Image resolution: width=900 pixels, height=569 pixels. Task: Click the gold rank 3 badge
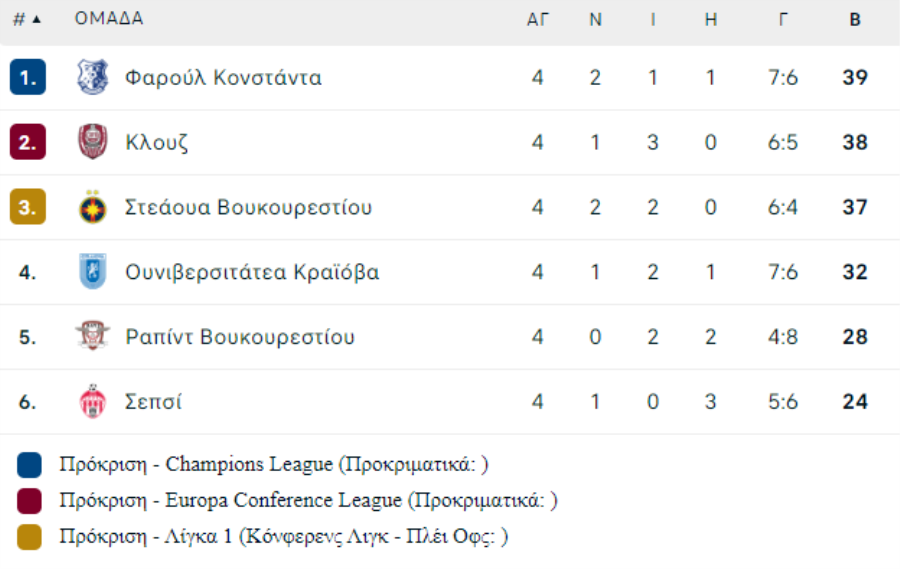pos(28,207)
